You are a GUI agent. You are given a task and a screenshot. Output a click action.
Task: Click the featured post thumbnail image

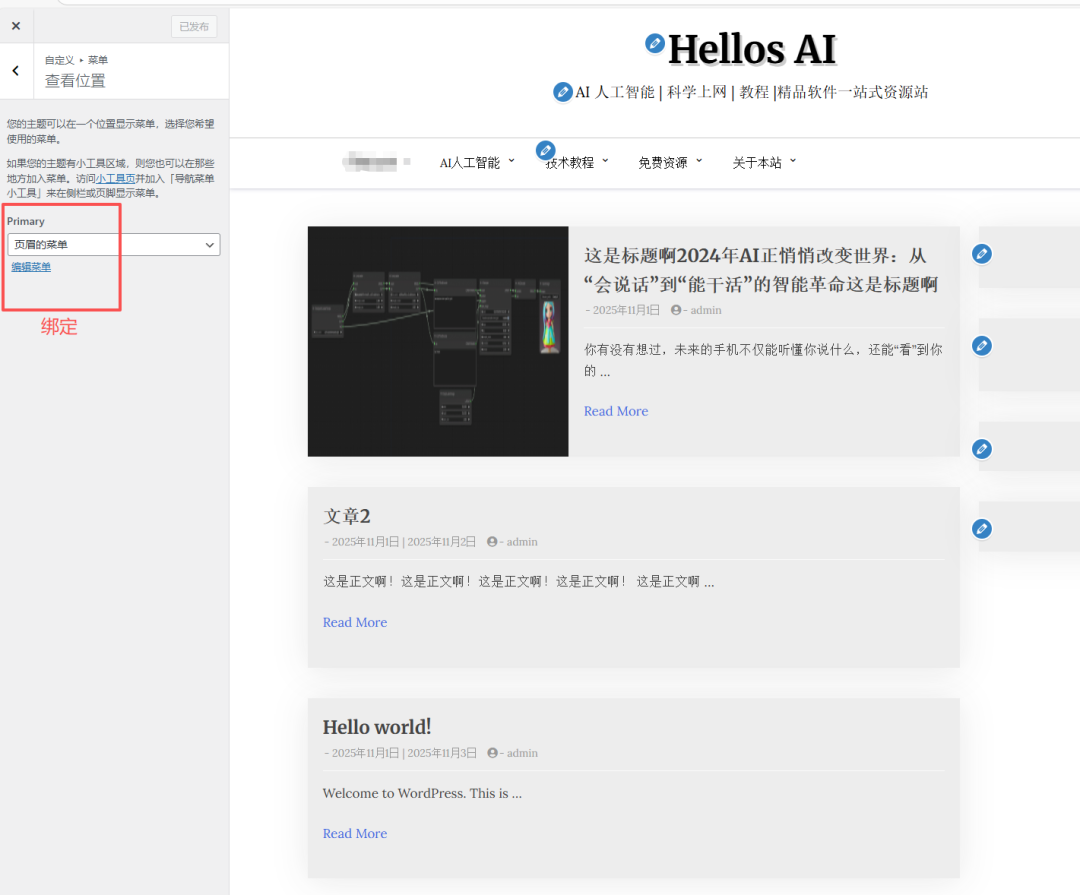pyautogui.click(x=438, y=341)
